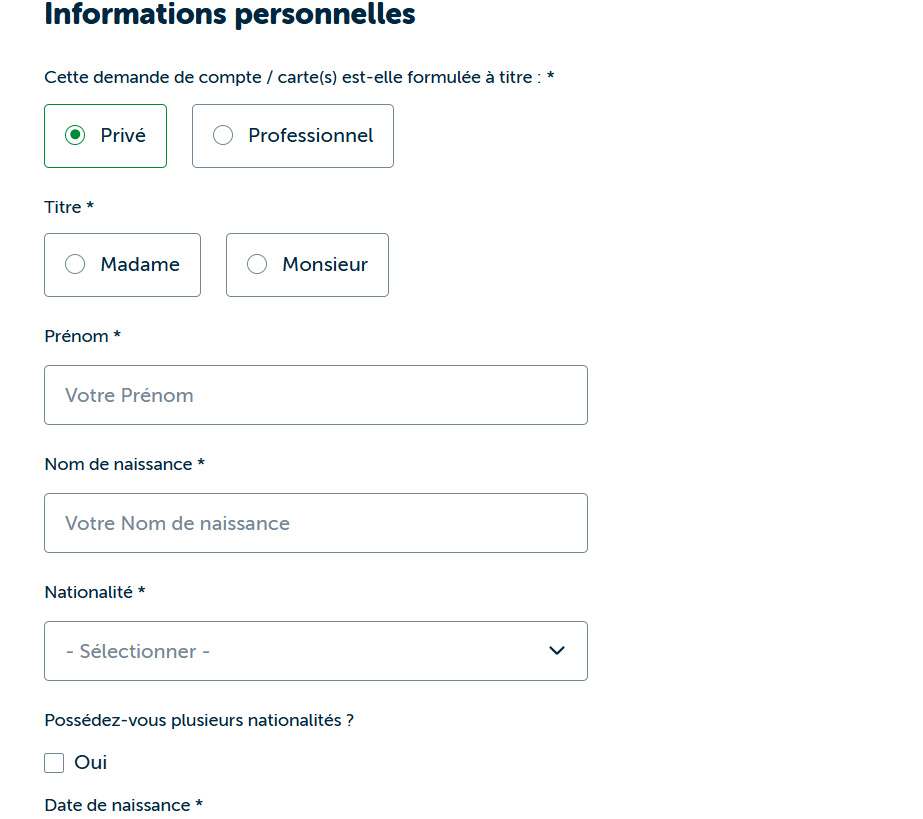Pick the Monsieur radio button circle
The width and height of the screenshot is (923, 819).
[257, 264]
